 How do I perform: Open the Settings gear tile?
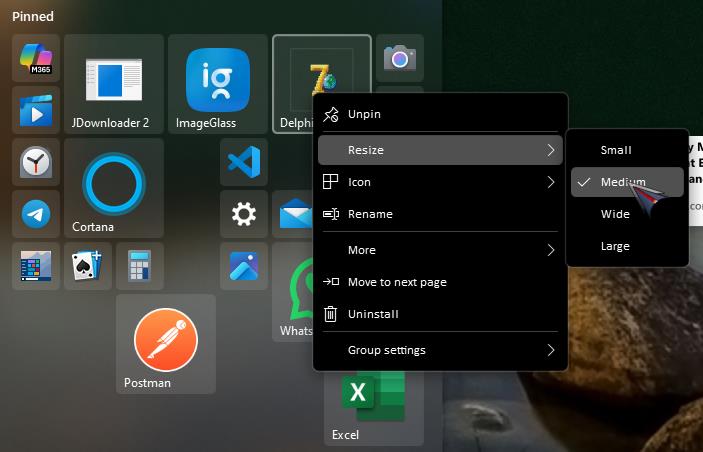pyautogui.click(x=244, y=214)
